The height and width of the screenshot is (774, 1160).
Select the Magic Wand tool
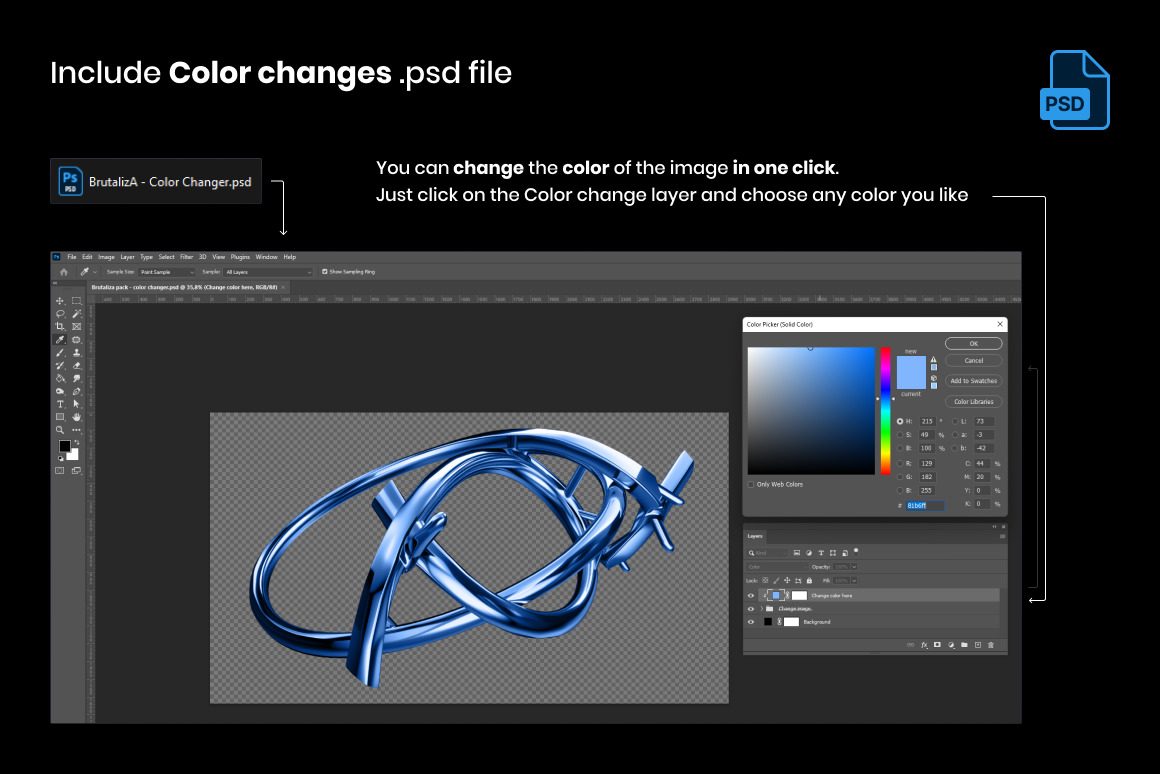tap(76, 314)
